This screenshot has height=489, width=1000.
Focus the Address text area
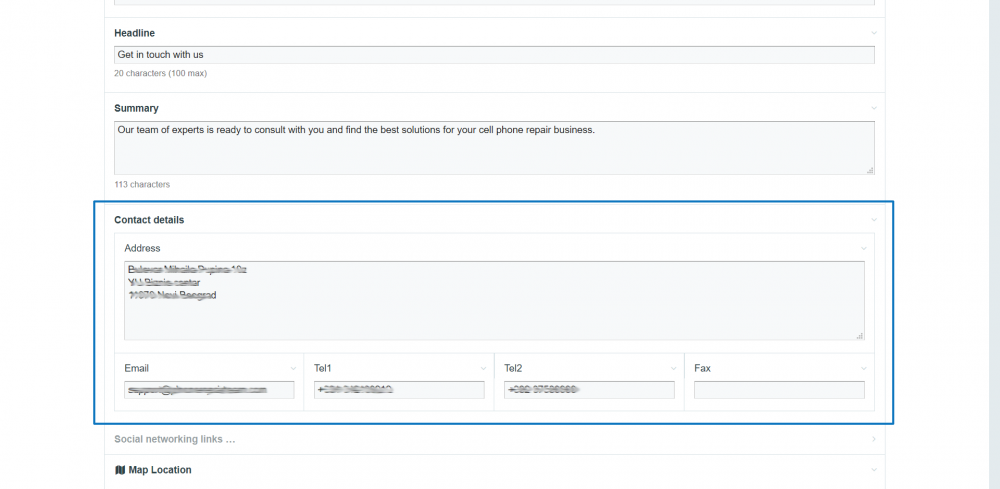click(x=494, y=300)
